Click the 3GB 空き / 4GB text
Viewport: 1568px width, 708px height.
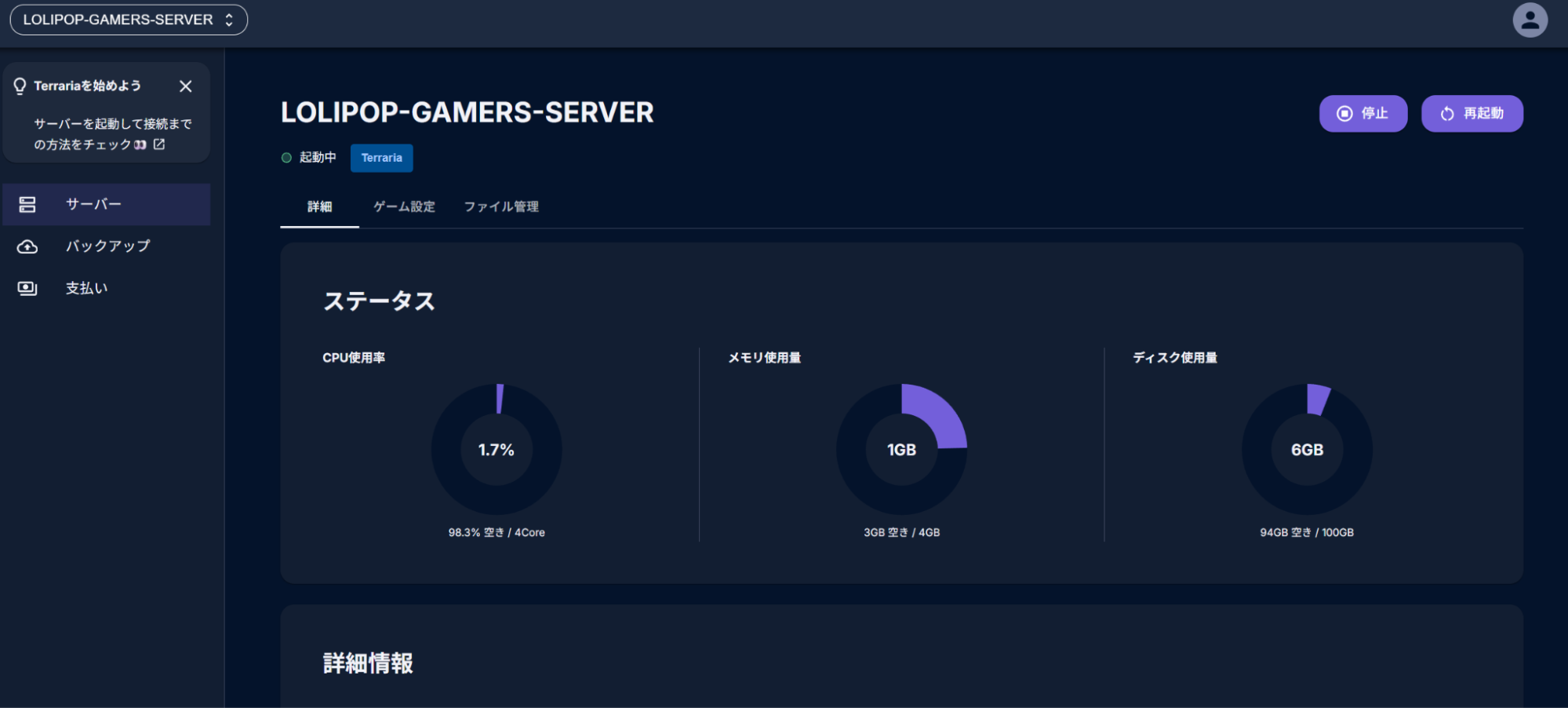pos(902,532)
